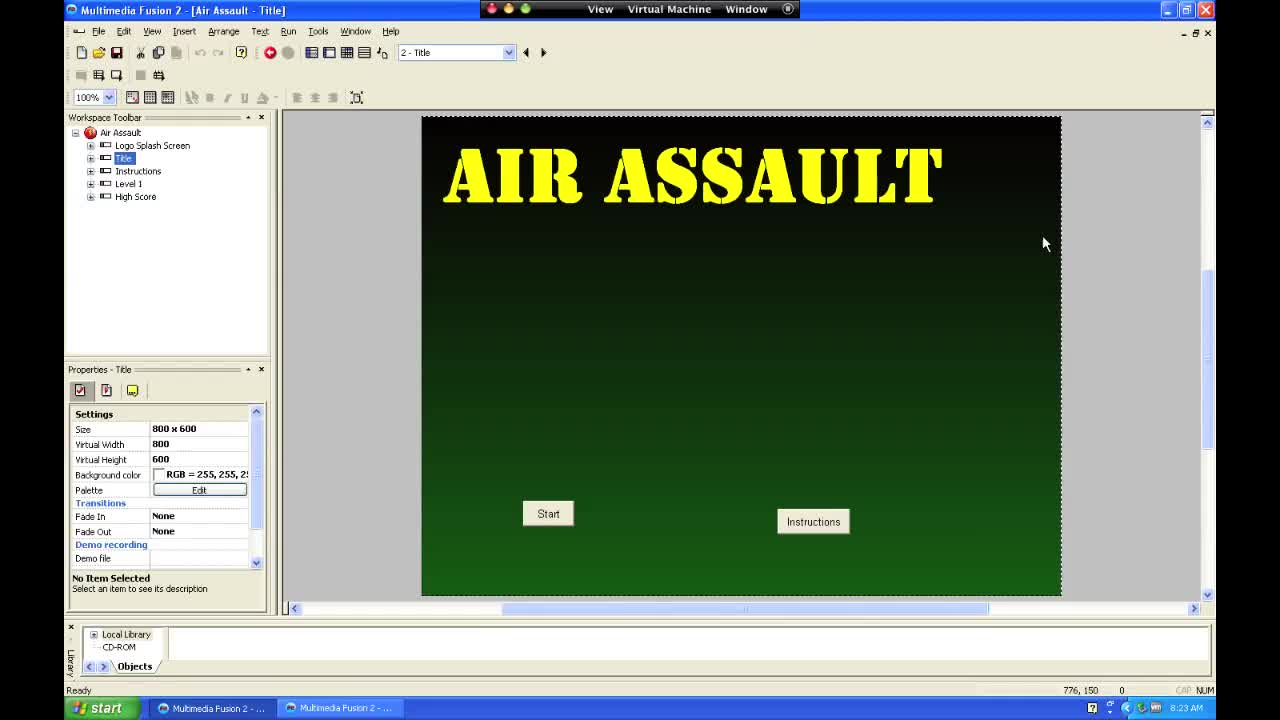This screenshot has width=1280, height=720.
Task: Open the Tools menu
Action: tap(318, 31)
